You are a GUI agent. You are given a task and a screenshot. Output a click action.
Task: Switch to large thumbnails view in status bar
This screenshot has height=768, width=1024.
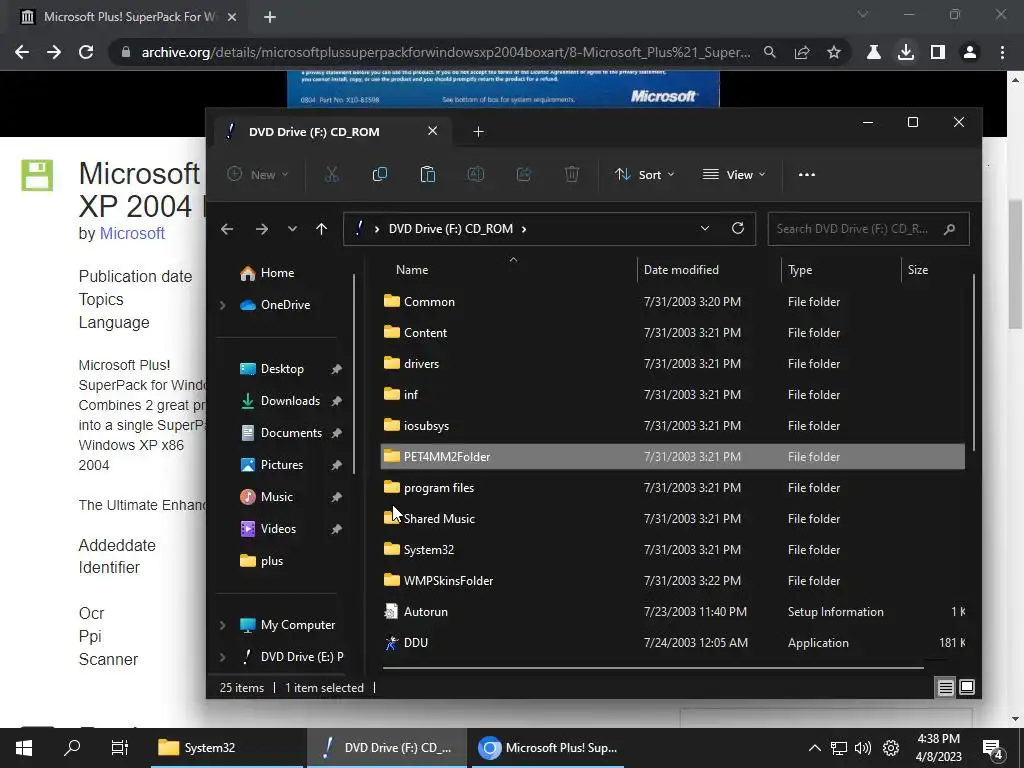click(x=967, y=688)
